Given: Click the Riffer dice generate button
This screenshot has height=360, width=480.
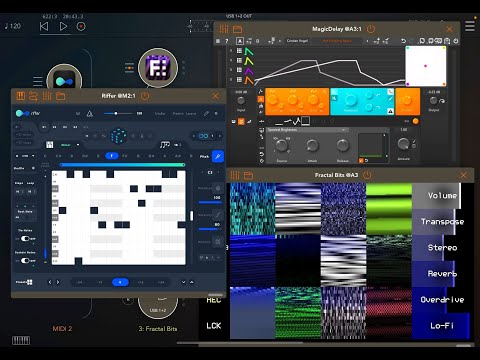Looking at the screenshot, I should pos(118,136).
